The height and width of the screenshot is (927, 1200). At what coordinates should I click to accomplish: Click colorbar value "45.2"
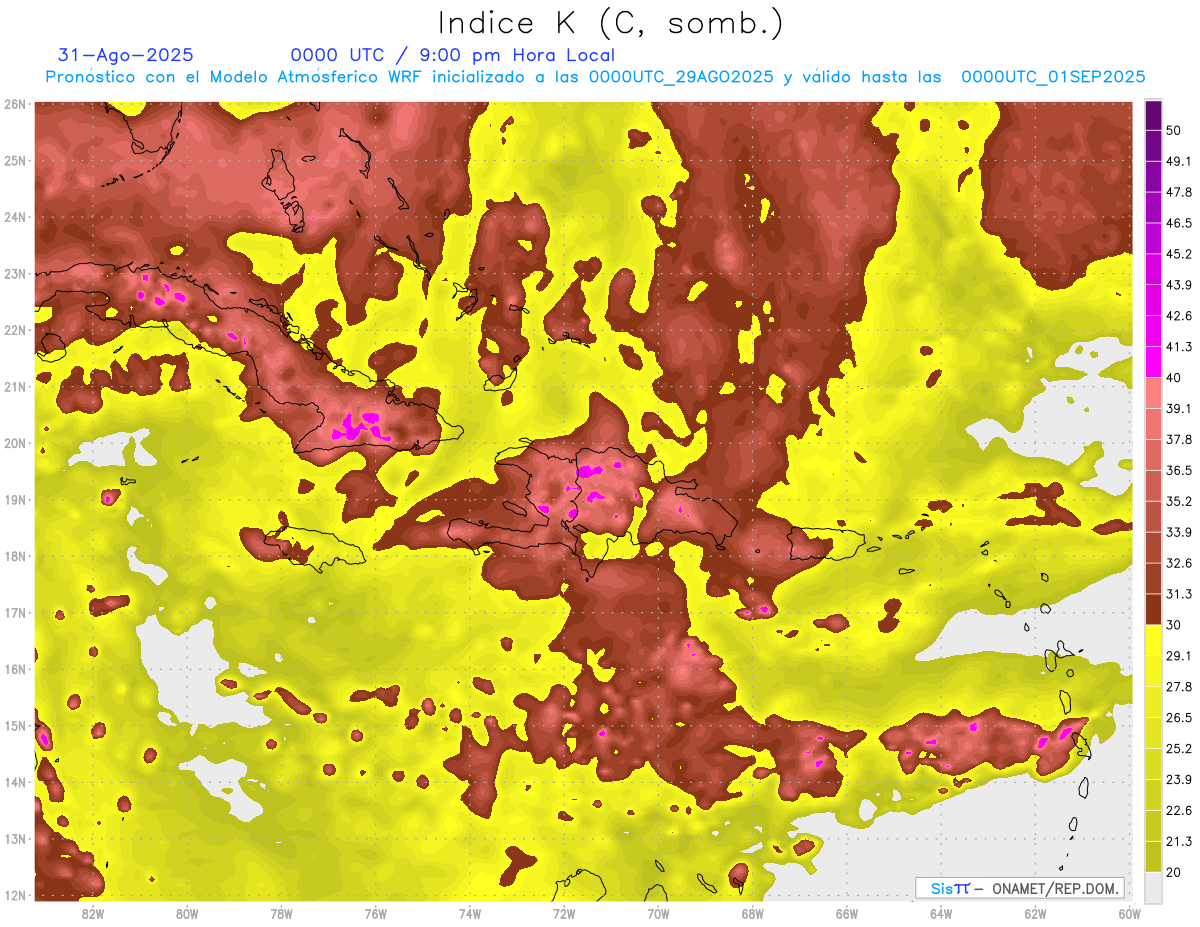[1179, 254]
